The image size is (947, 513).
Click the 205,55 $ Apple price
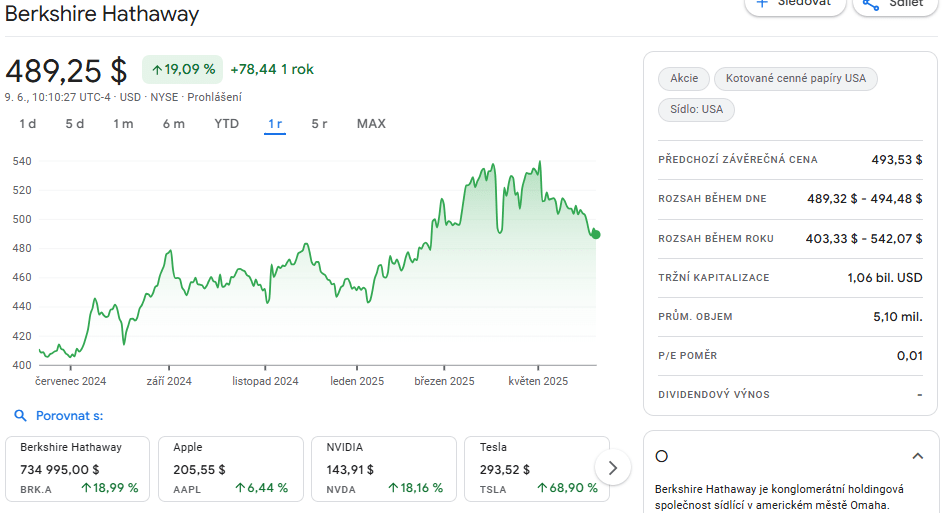[199, 469]
